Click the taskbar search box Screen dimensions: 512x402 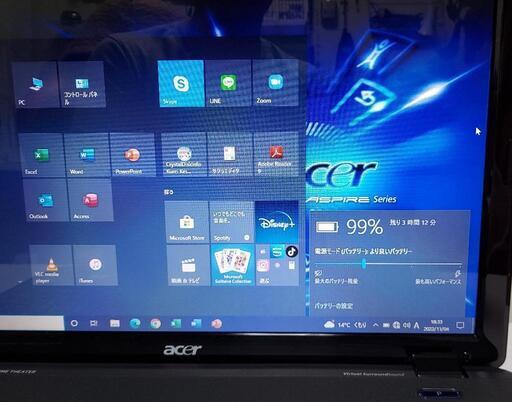pyautogui.click(x=32, y=323)
